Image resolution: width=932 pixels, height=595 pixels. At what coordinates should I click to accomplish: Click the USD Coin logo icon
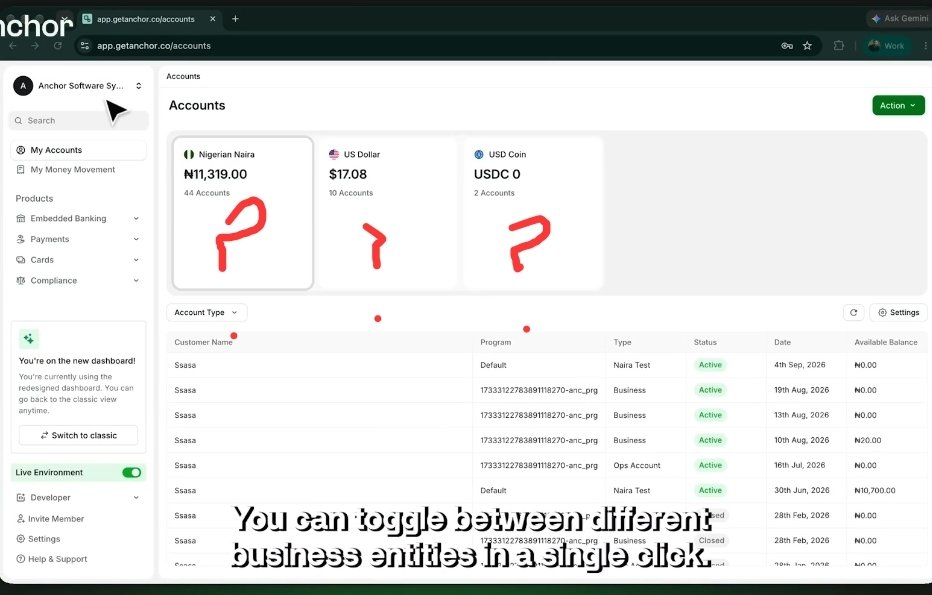pos(479,155)
